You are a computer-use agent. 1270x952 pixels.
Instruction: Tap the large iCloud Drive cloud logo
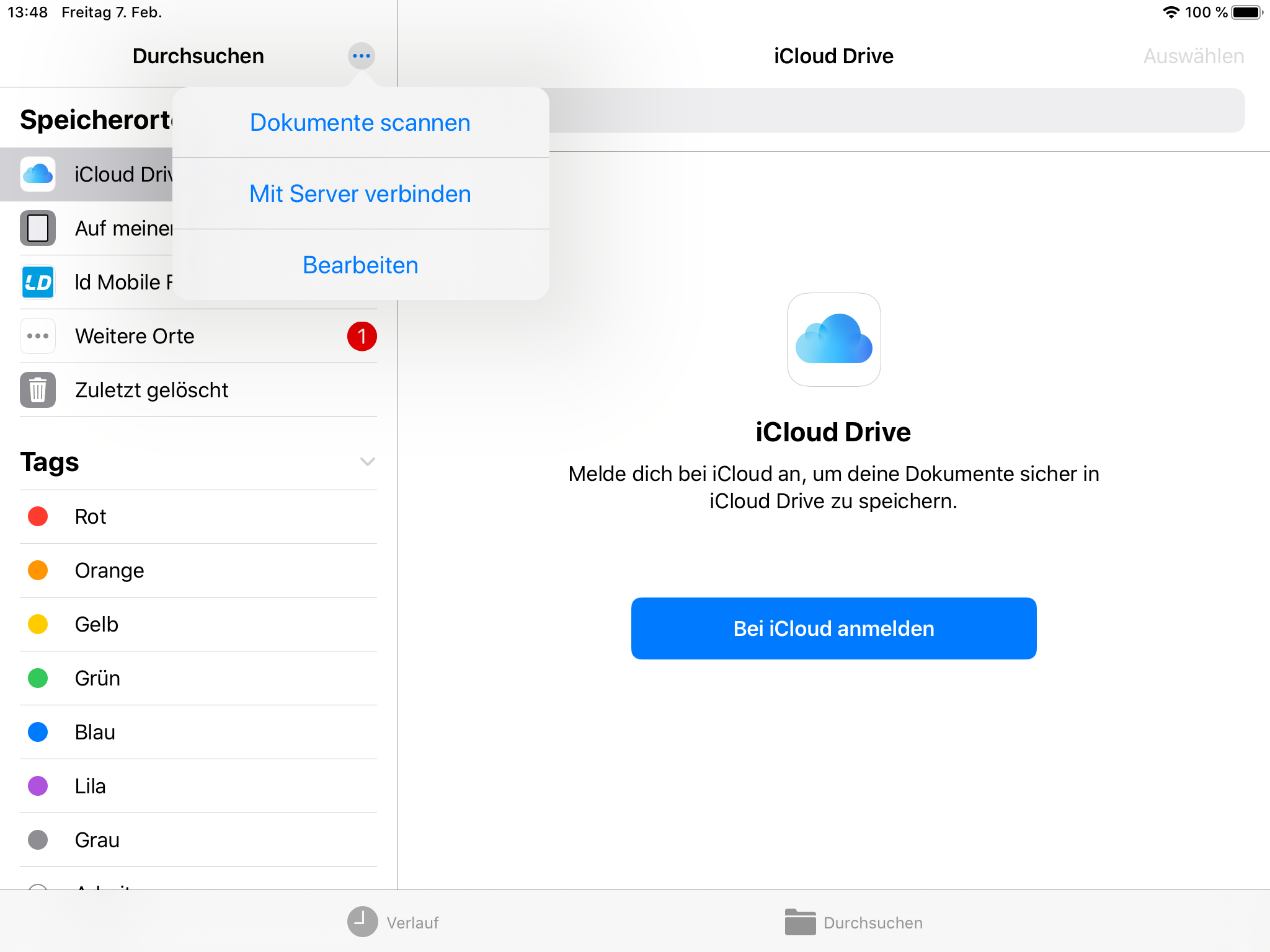click(833, 339)
